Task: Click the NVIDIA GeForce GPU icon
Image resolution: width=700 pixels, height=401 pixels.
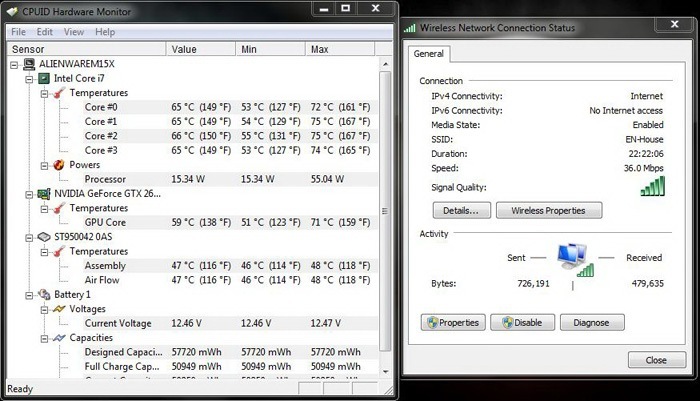Action: 44,194
